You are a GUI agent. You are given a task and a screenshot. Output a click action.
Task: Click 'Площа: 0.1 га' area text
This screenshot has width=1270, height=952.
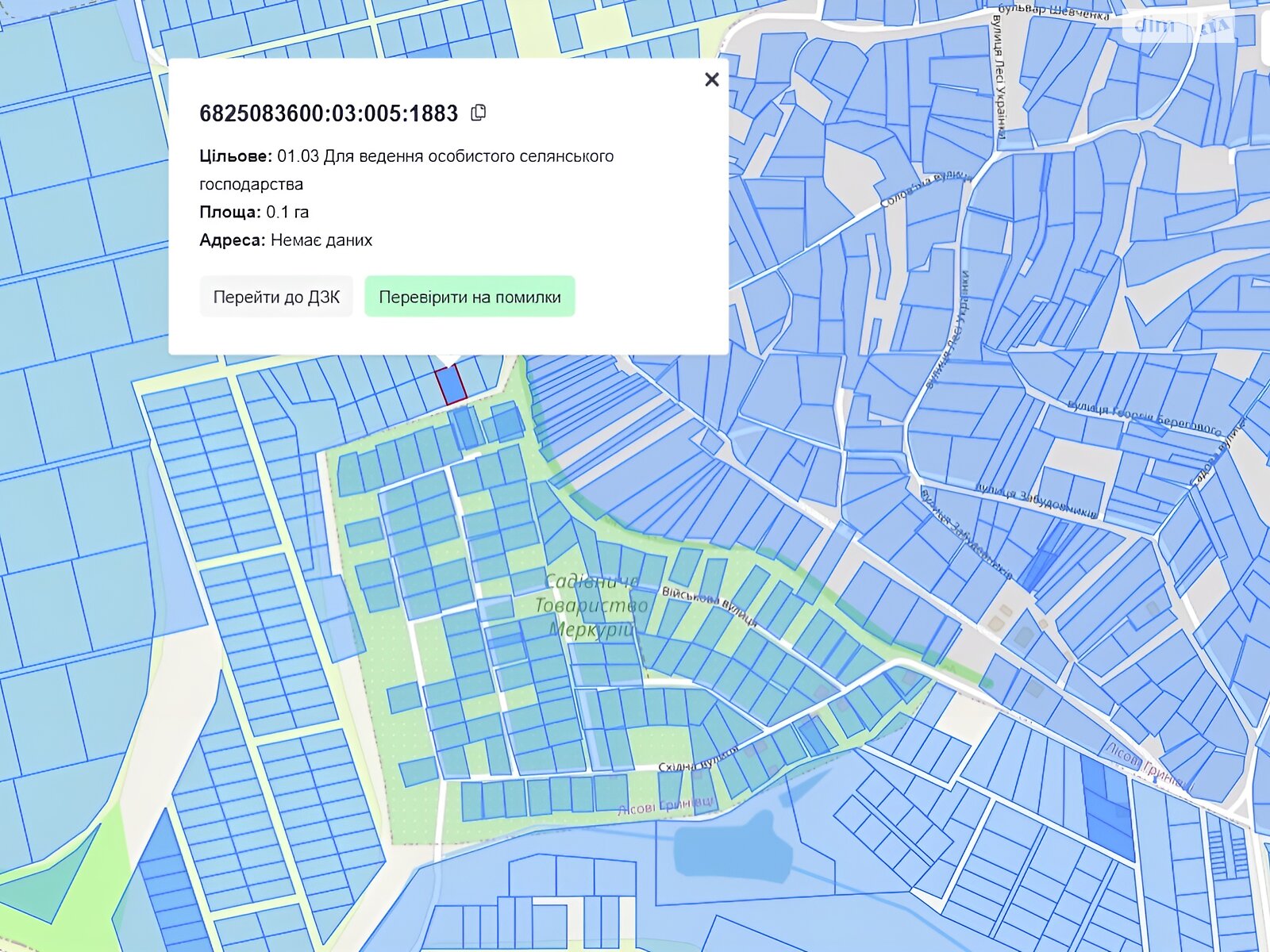pyautogui.click(x=254, y=212)
